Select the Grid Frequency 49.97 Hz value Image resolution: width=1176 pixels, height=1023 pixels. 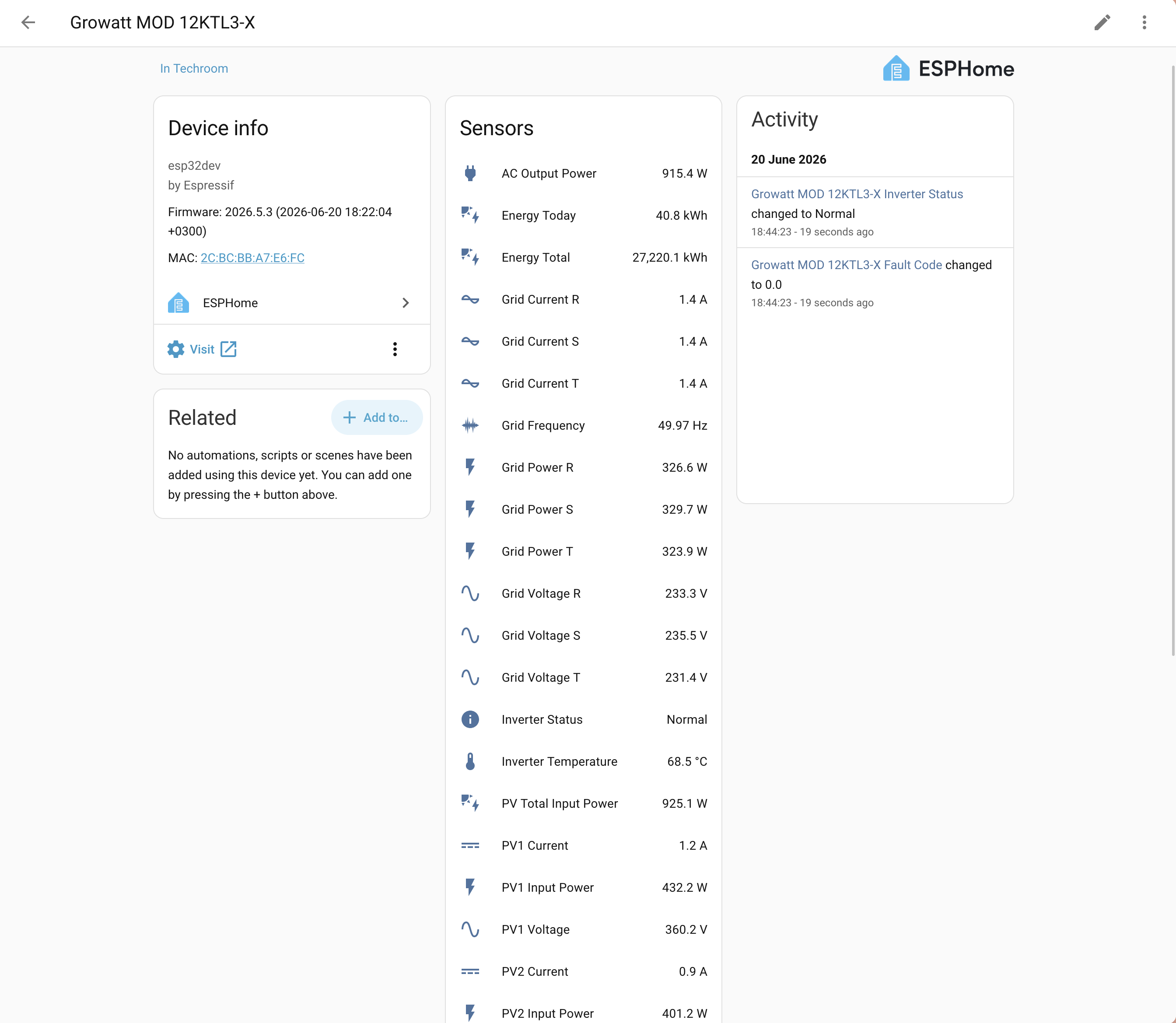(682, 425)
